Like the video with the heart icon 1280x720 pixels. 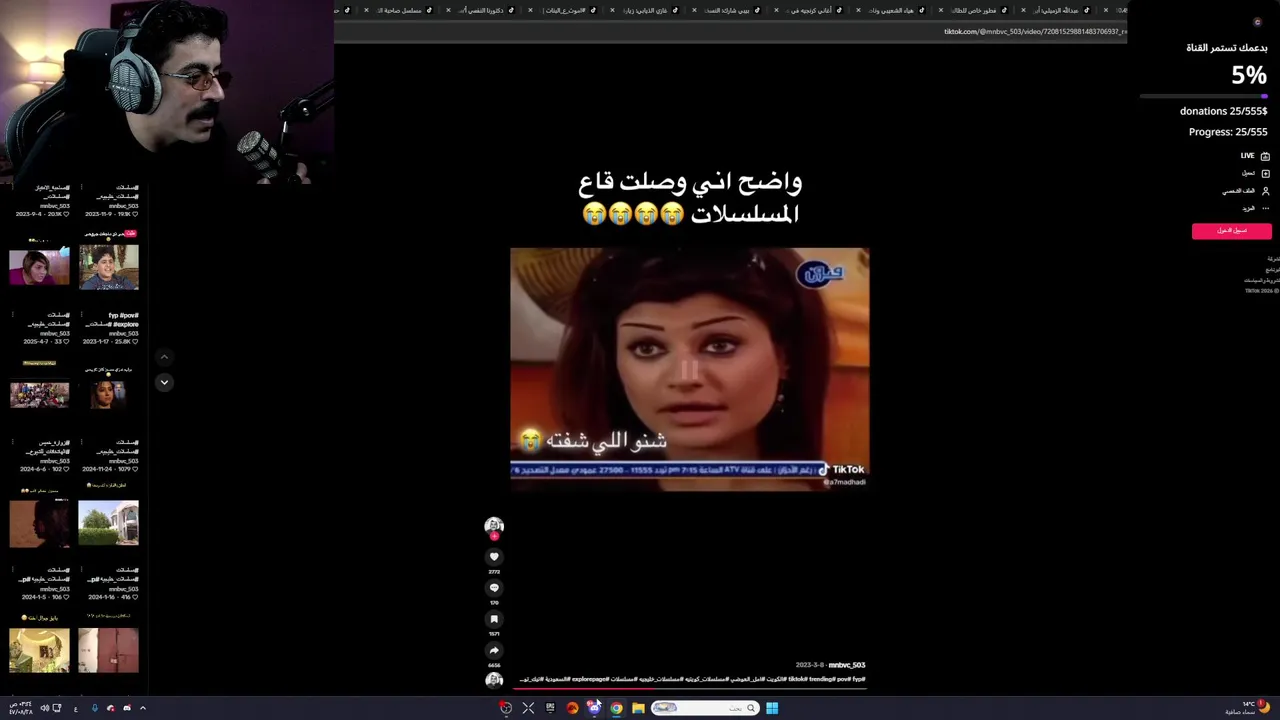point(494,557)
